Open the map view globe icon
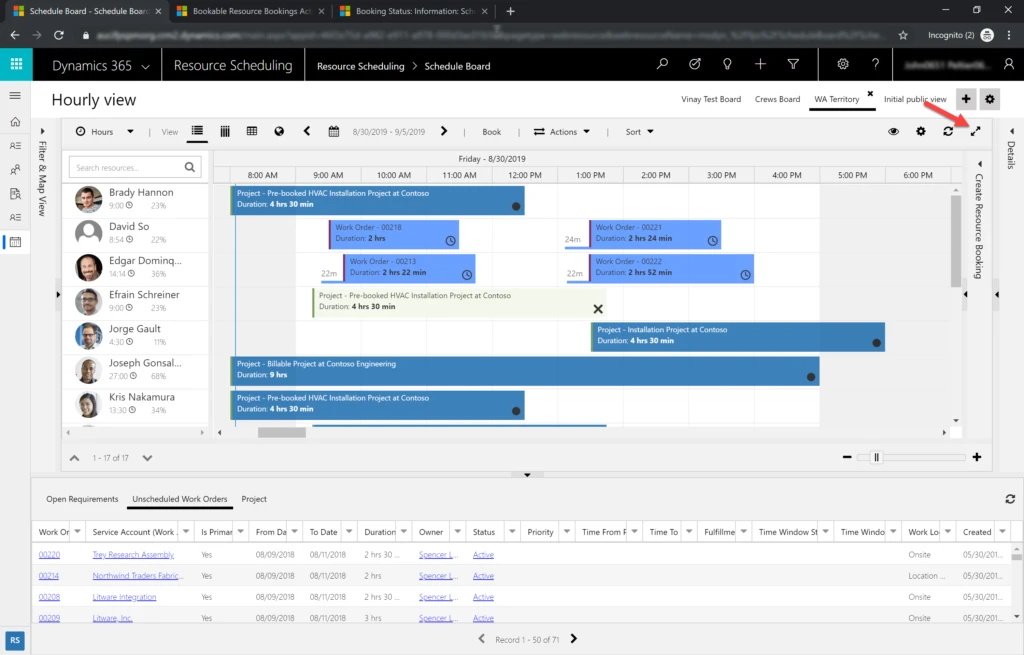 (279, 130)
